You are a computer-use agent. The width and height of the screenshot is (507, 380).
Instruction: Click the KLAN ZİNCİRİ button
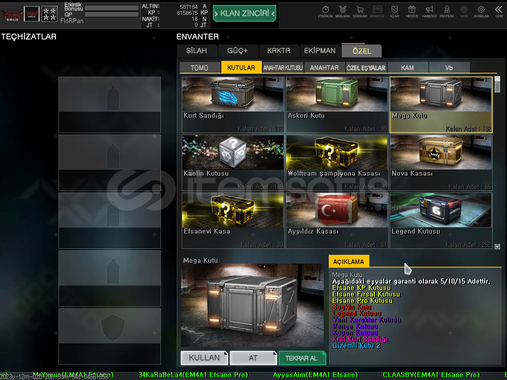[245, 13]
